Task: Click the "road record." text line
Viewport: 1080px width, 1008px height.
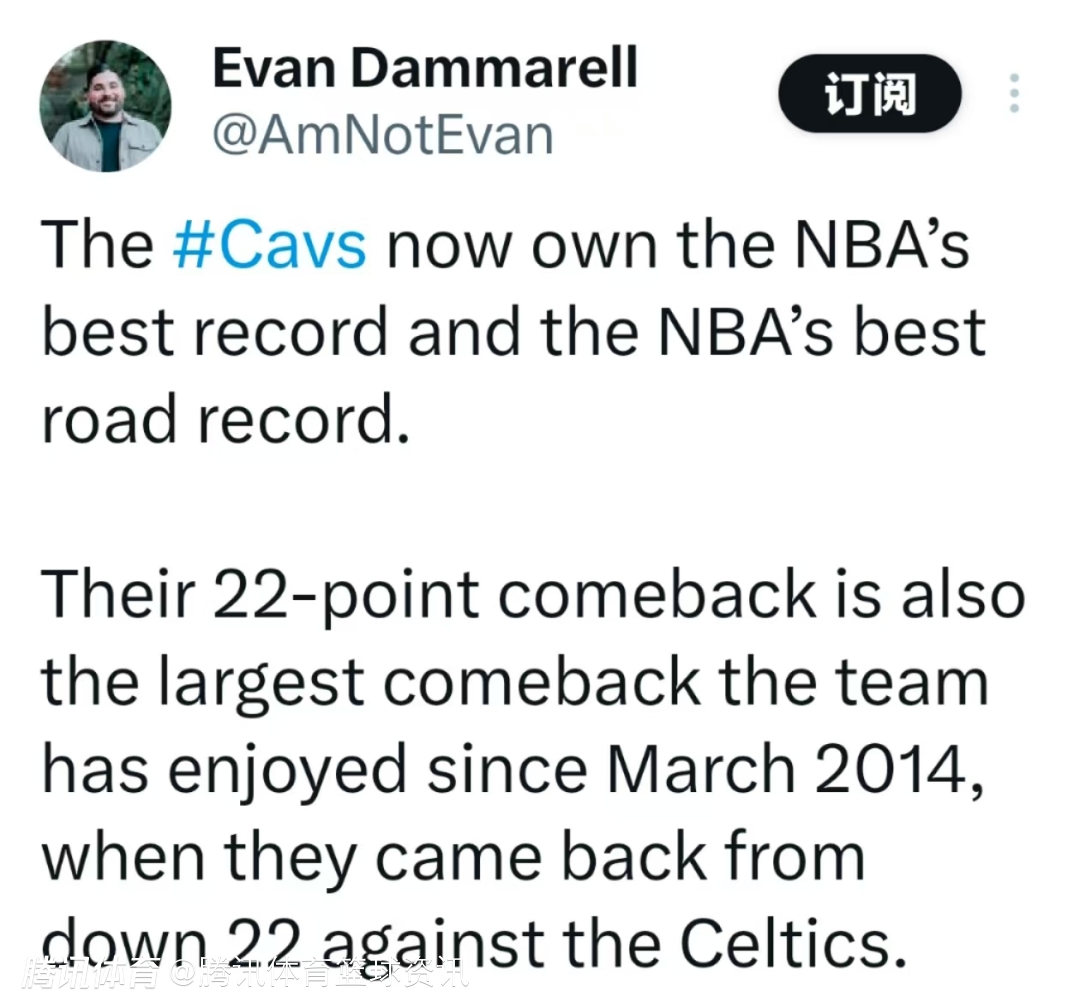Action: coord(226,421)
